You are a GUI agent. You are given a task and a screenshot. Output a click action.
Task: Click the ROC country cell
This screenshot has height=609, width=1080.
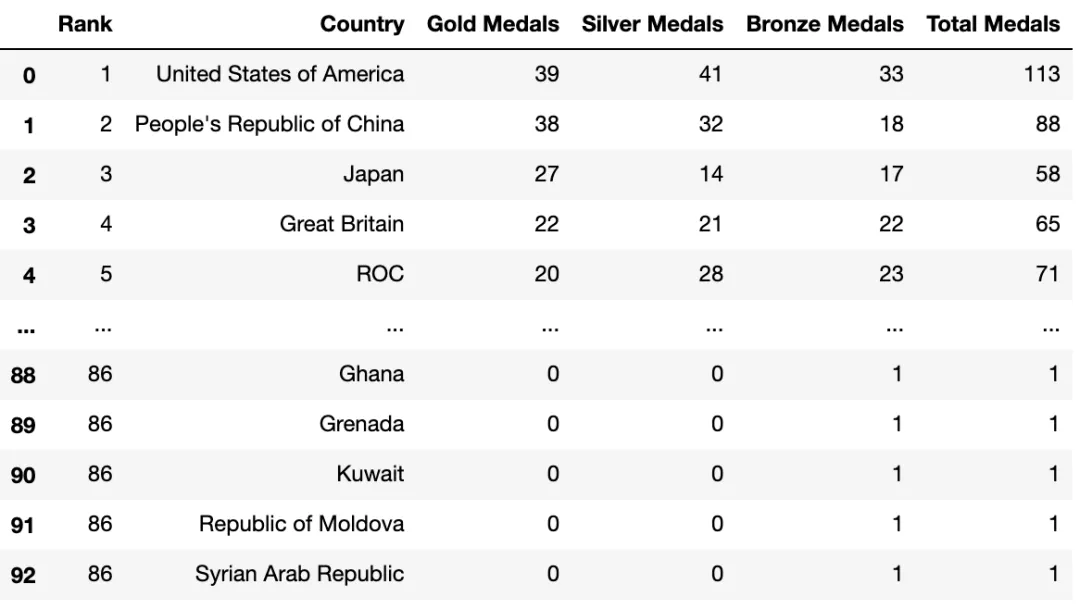[380, 274]
